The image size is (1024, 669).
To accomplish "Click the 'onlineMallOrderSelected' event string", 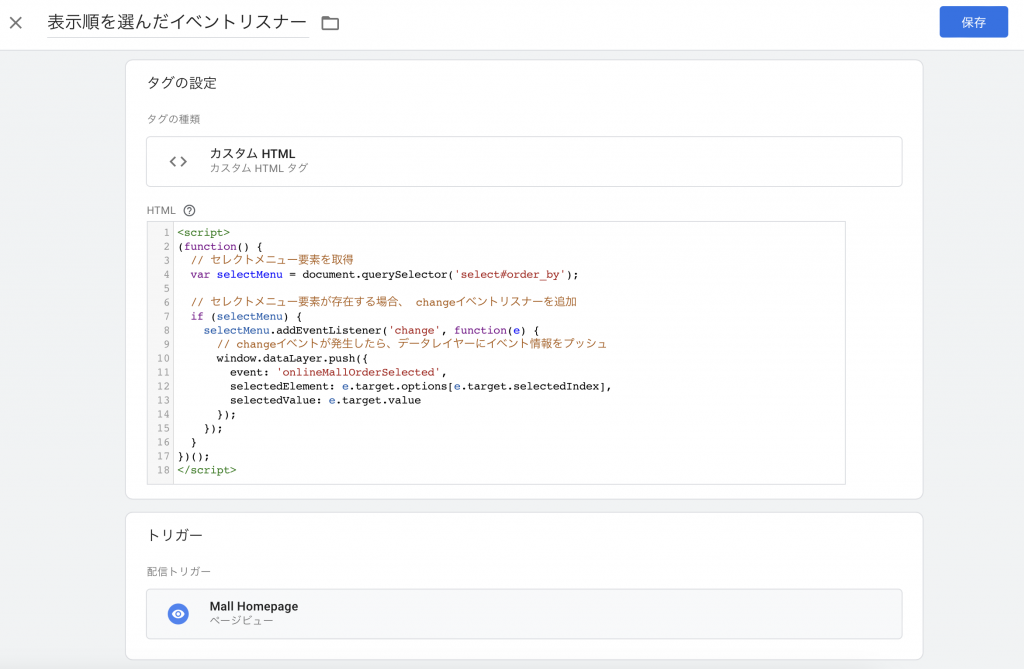I will (x=358, y=372).
